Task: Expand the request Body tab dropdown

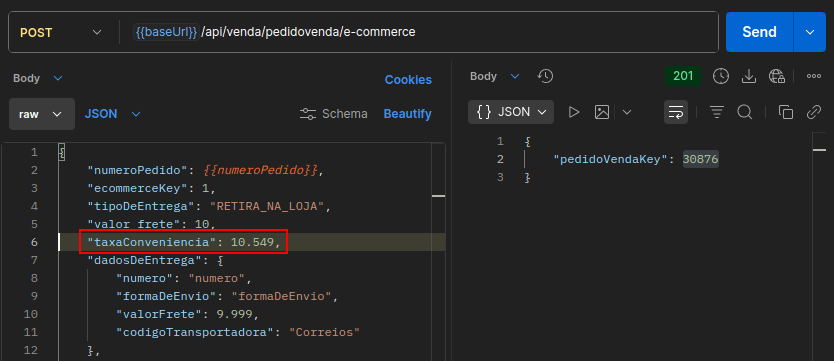Action: tap(38, 78)
